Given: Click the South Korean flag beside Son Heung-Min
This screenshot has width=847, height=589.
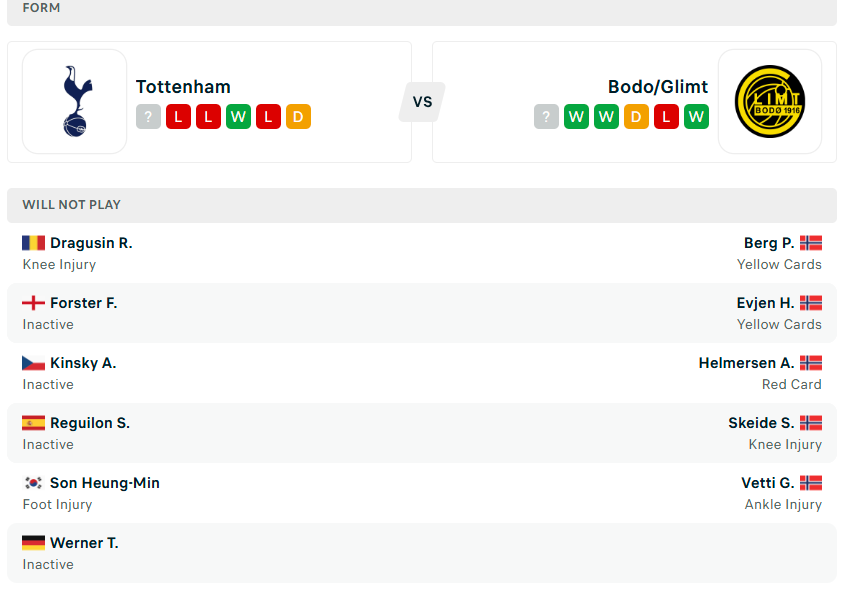Looking at the screenshot, I should [33, 483].
